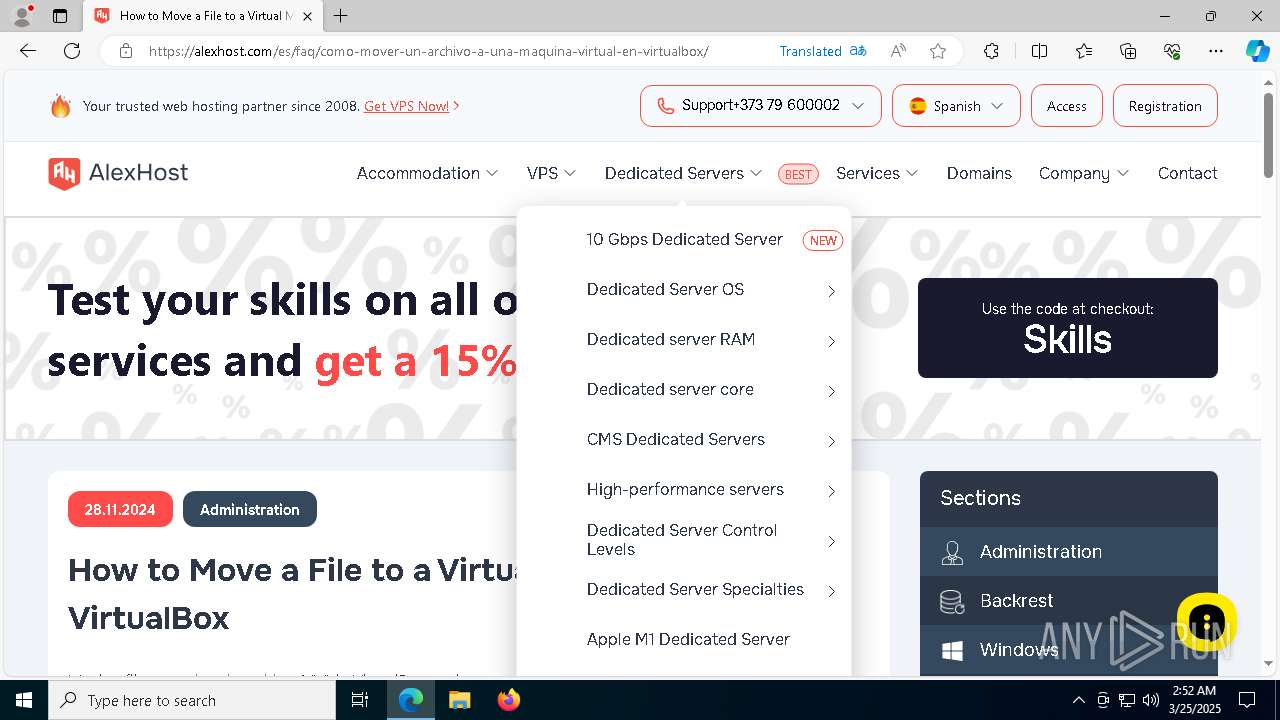Open the tab actions menu icon
1280x720 pixels.
pyautogui.click(x=60, y=16)
